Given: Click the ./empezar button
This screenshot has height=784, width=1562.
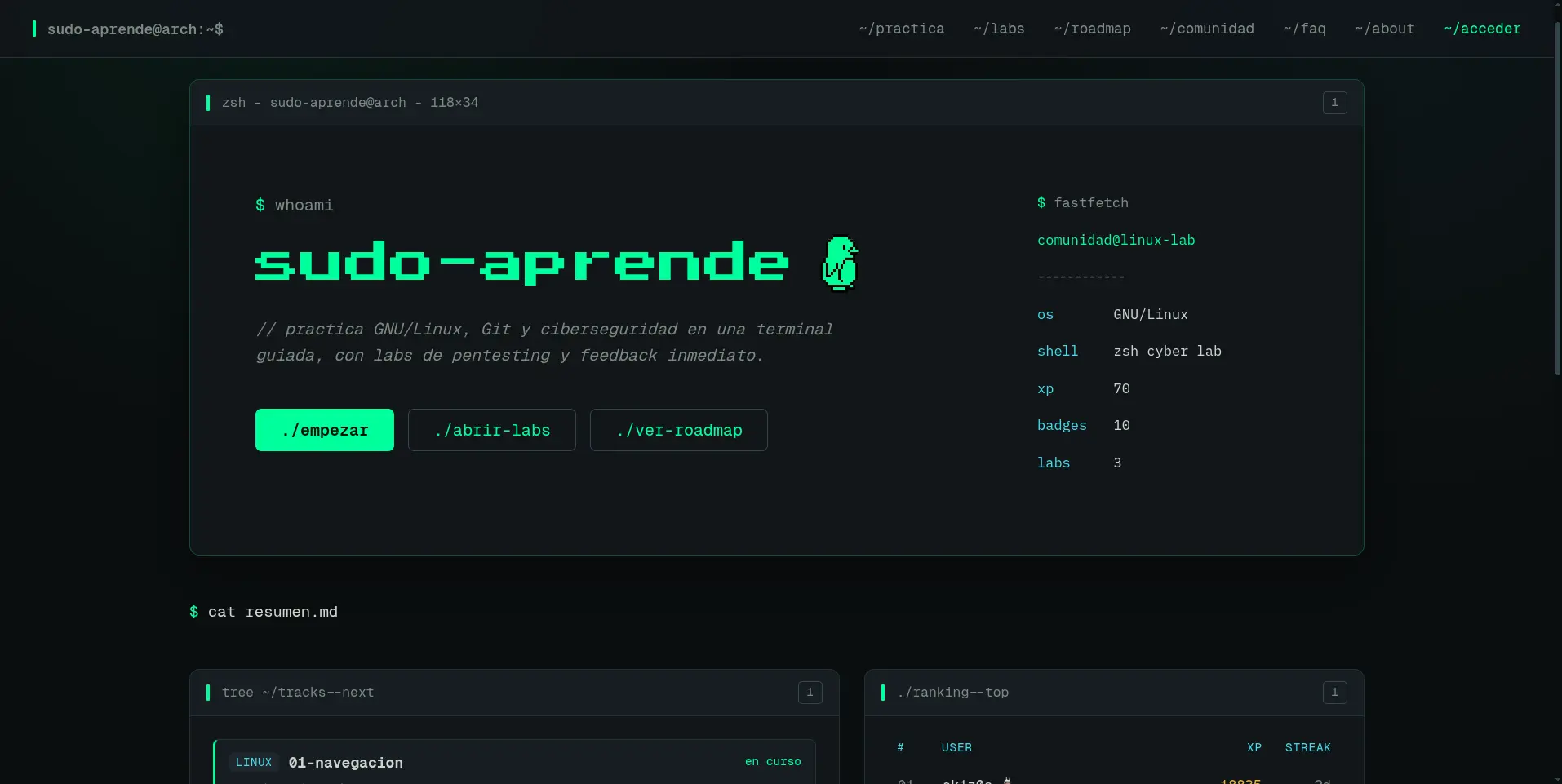Looking at the screenshot, I should (325, 430).
